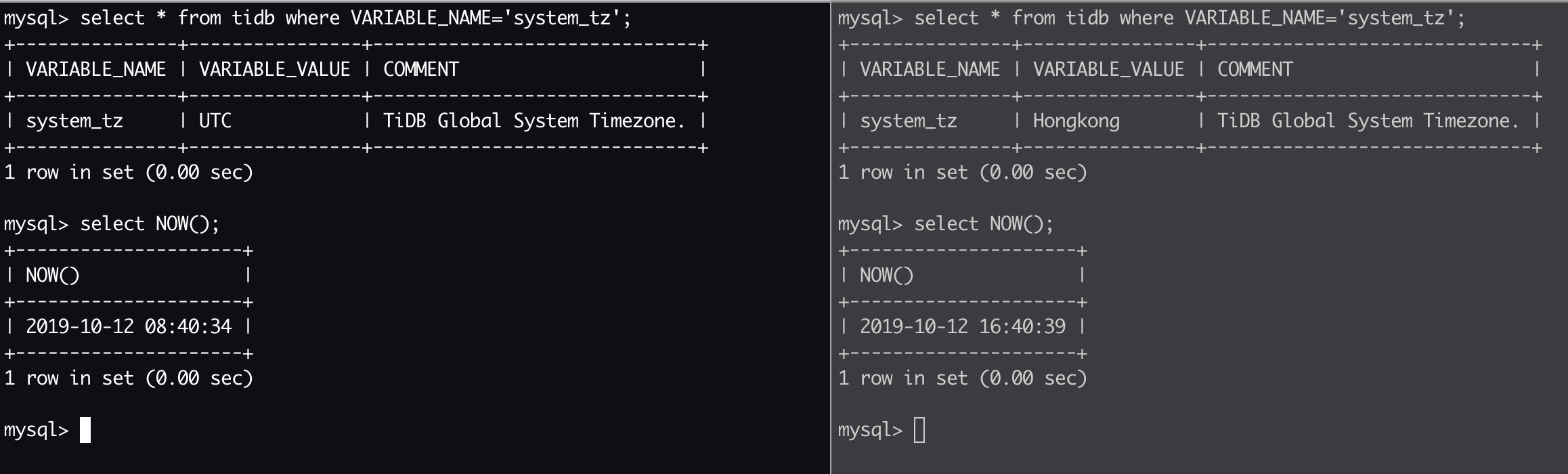Image resolution: width=1568 pixels, height=474 pixels.
Task: Click the VARIABLE_NAME header in left table
Action: coord(96,70)
